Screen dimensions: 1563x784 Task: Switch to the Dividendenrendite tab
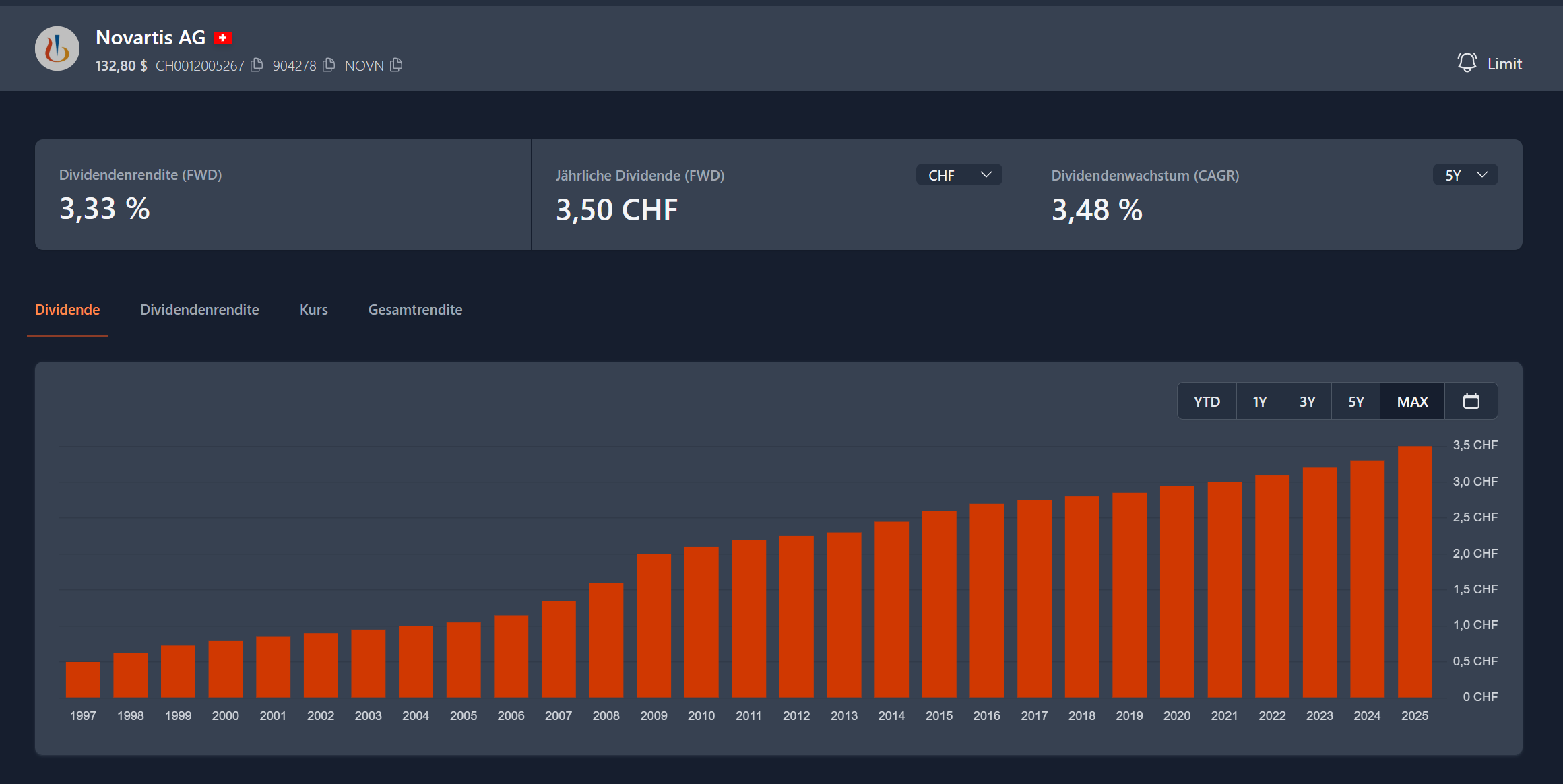tap(199, 310)
